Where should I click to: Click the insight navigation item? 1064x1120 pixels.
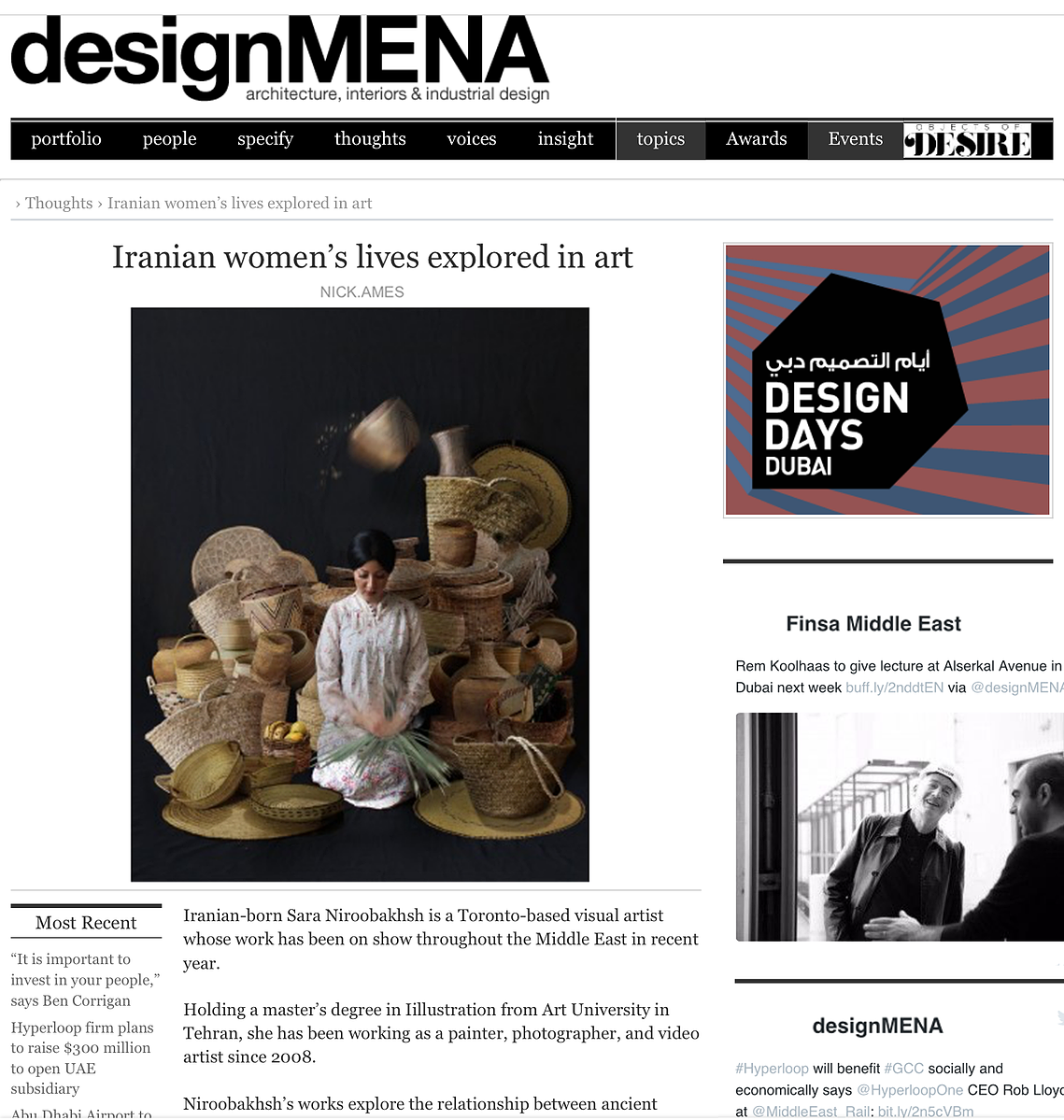[x=565, y=138]
